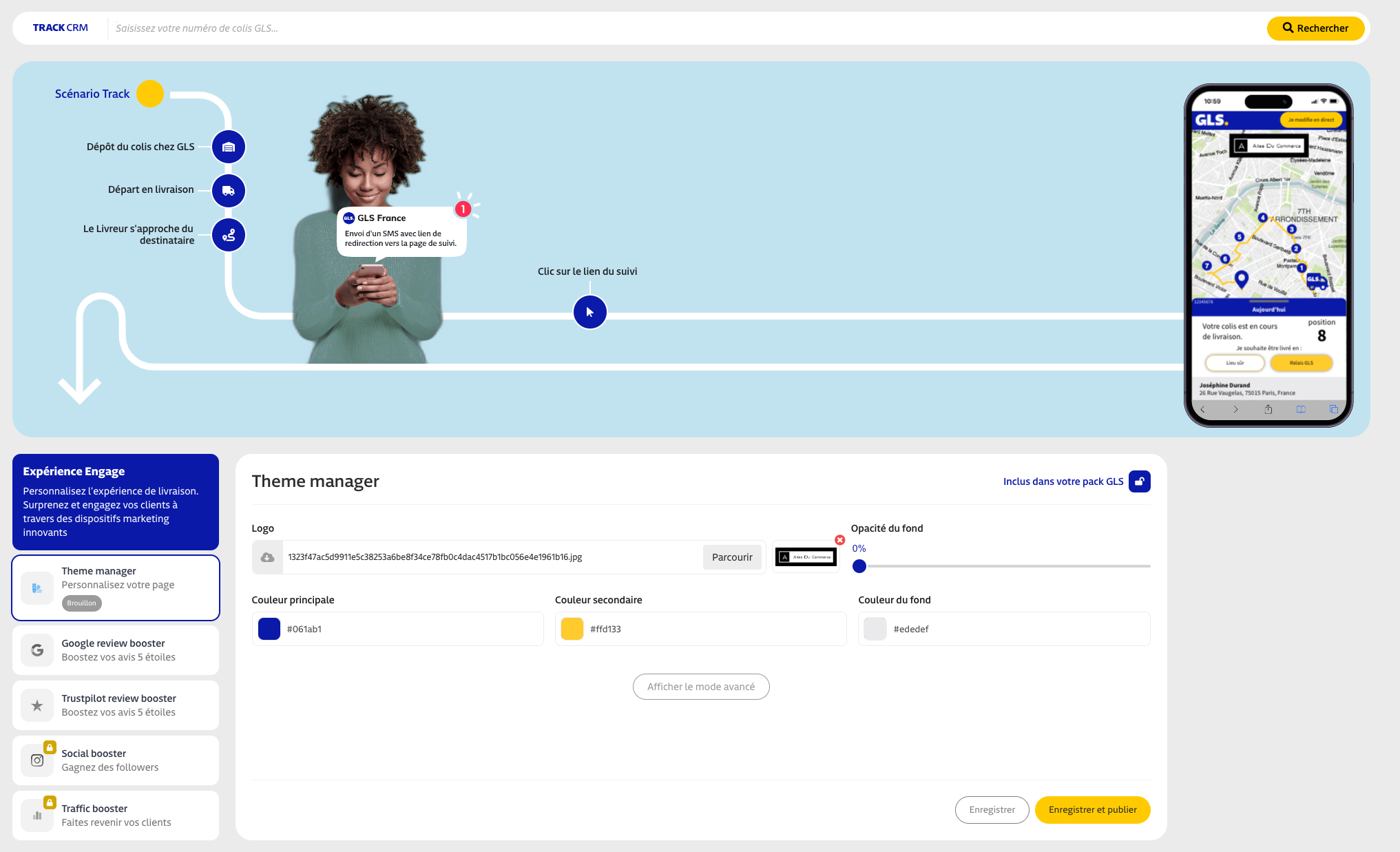Open the Social booster Instagram icon
This screenshot has width=1400, height=852.
tap(37, 760)
